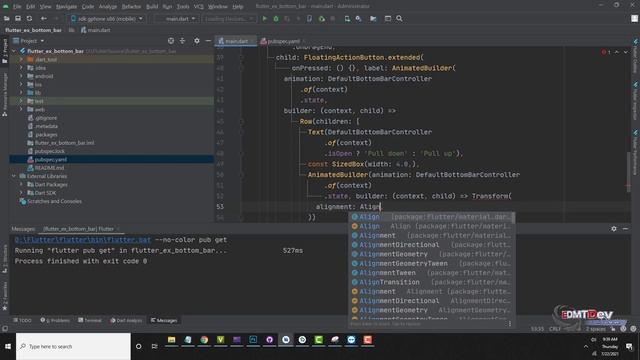Image resolution: width=640 pixels, height=360 pixels.
Task: Click the completion popup scrollbar
Action: [x=513, y=218]
